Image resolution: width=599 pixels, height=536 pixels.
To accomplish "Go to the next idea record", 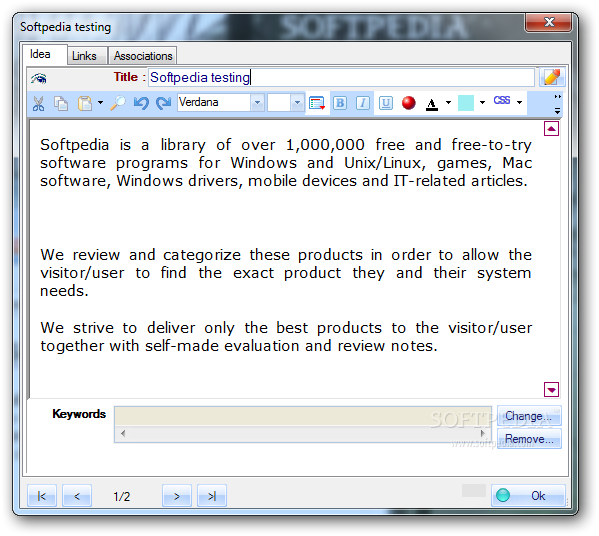I will point(176,496).
